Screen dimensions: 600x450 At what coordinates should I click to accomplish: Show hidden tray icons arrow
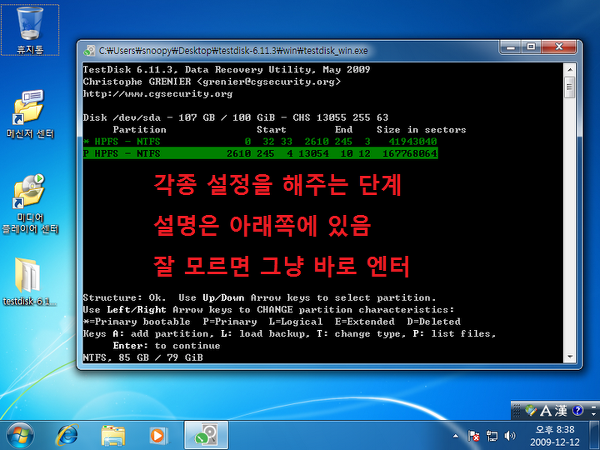click(x=455, y=435)
